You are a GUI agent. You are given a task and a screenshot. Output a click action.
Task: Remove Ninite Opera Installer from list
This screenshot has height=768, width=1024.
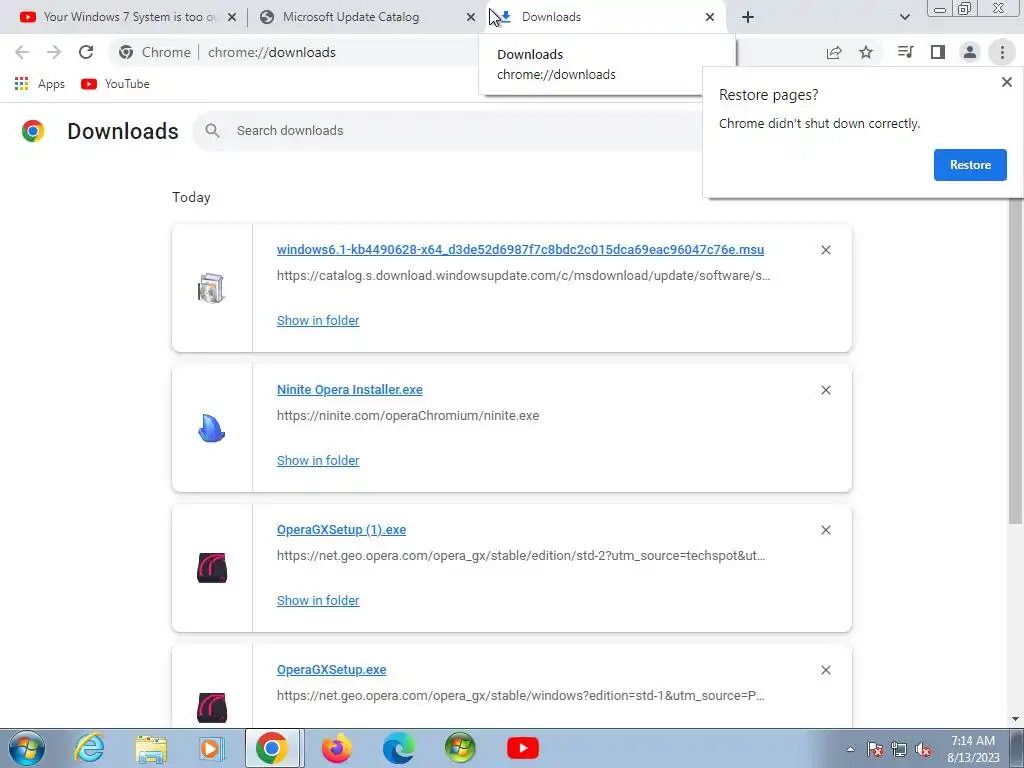point(825,390)
